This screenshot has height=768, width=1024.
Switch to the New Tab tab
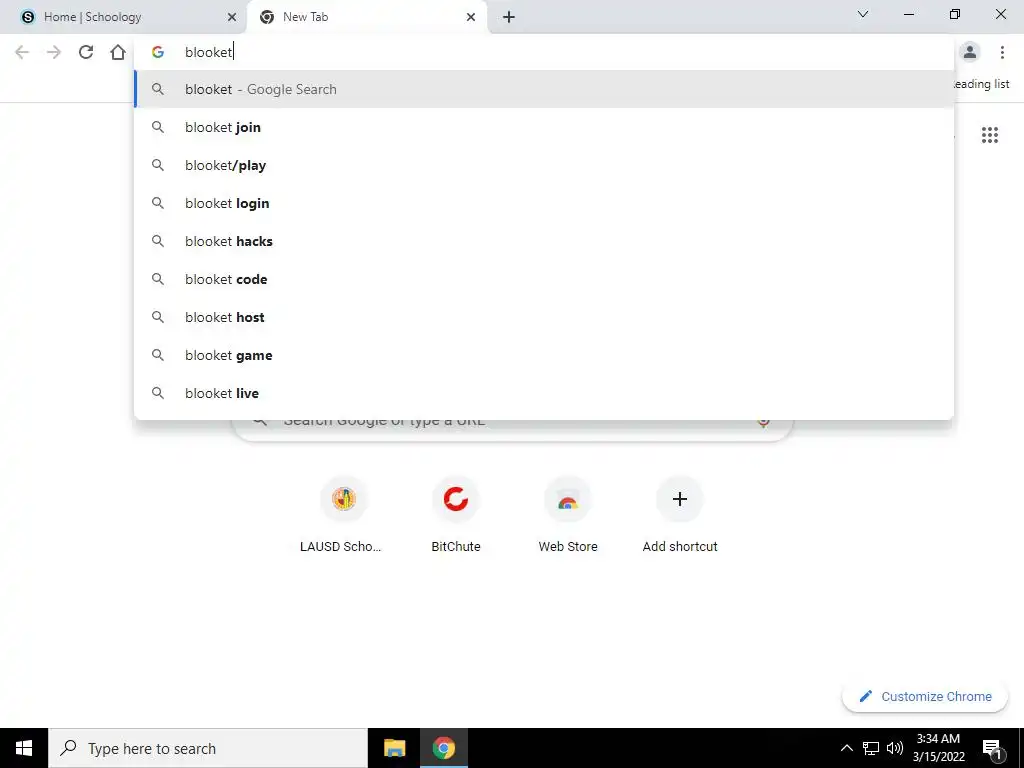[367, 17]
